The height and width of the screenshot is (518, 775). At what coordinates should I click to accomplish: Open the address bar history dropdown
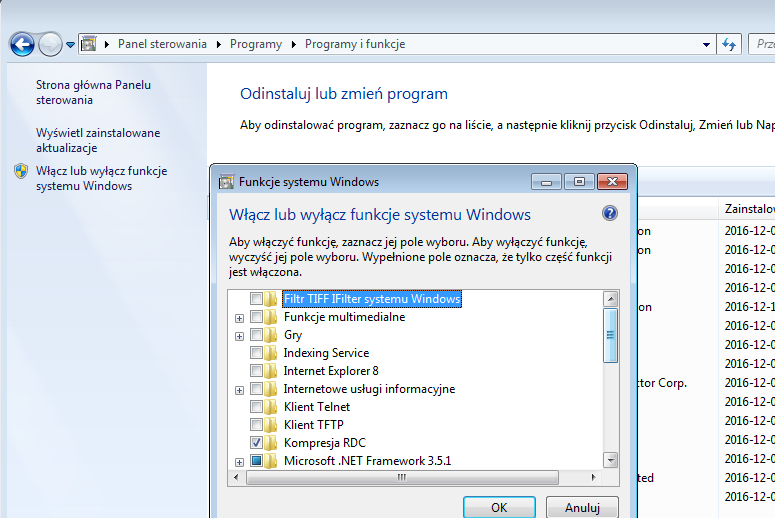tap(706, 44)
